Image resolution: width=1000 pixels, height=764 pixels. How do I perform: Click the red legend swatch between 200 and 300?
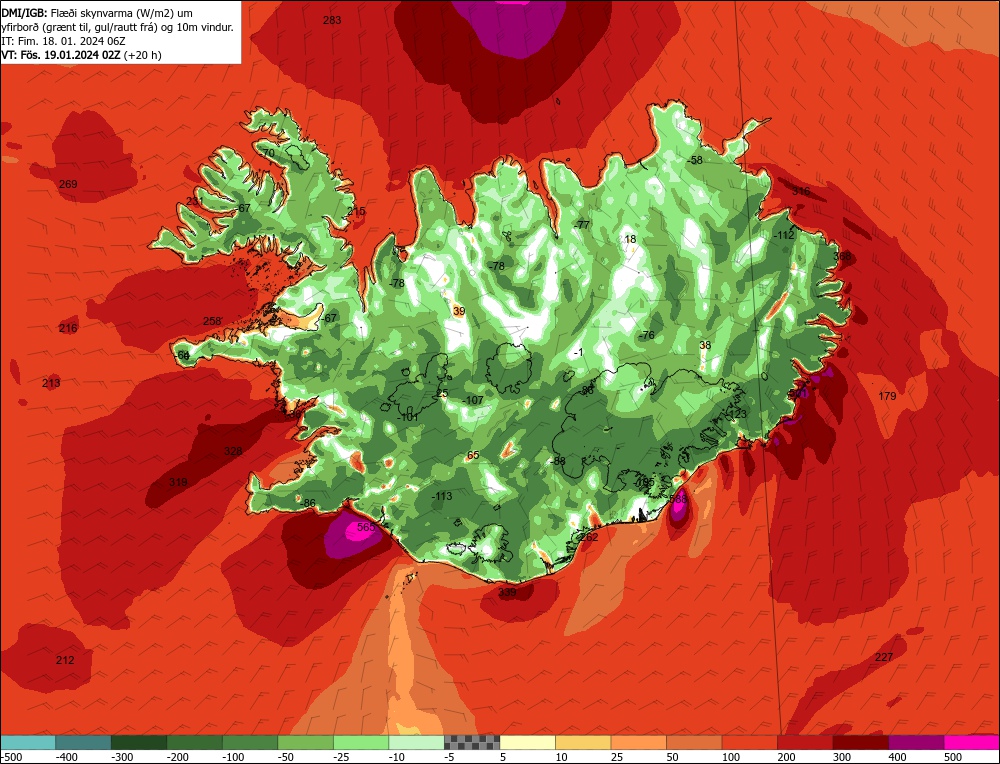pos(805,742)
